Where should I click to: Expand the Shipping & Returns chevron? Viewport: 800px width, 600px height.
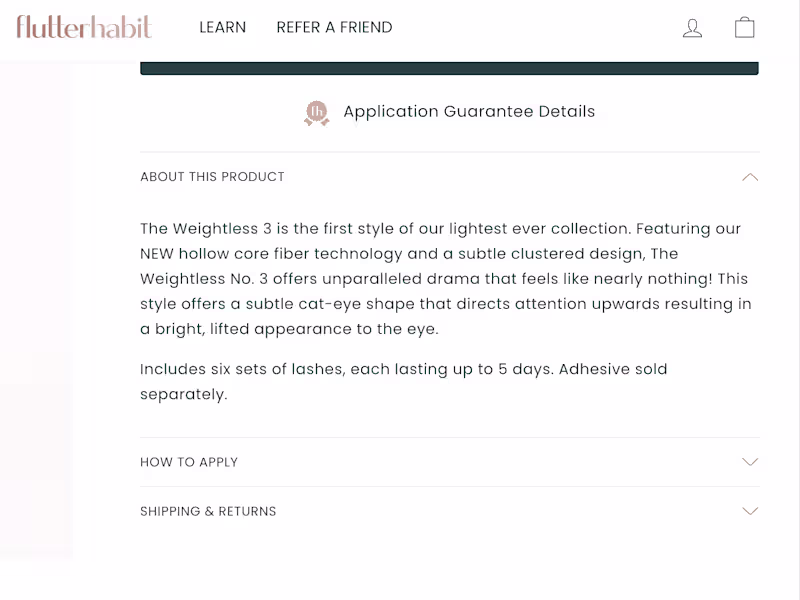click(750, 511)
